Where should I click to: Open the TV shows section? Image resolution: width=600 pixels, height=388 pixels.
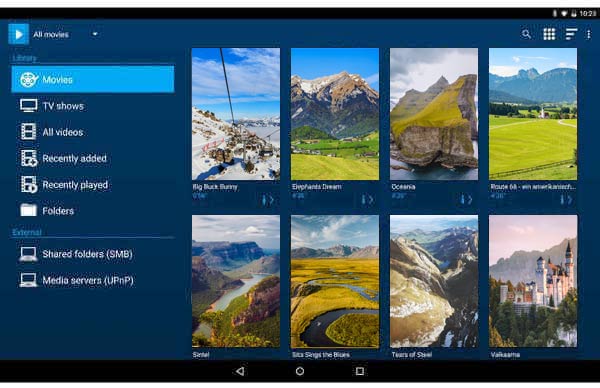tap(93, 106)
